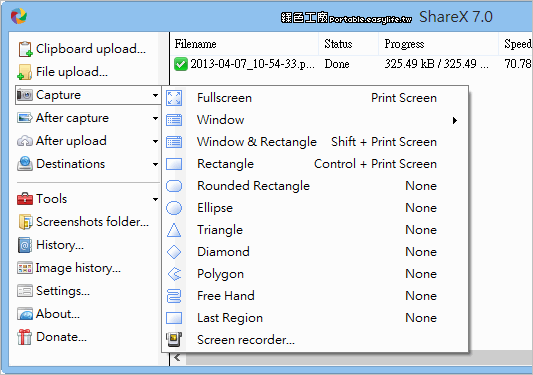Click the Tools red toolbox icon
The image size is (533, 375).
[x=25, y=199]
